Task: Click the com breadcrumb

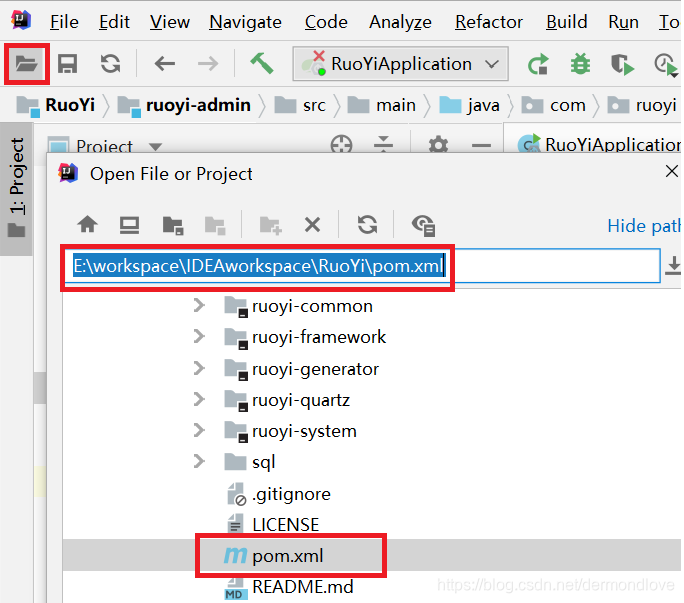Action: [x=554, y=105]
